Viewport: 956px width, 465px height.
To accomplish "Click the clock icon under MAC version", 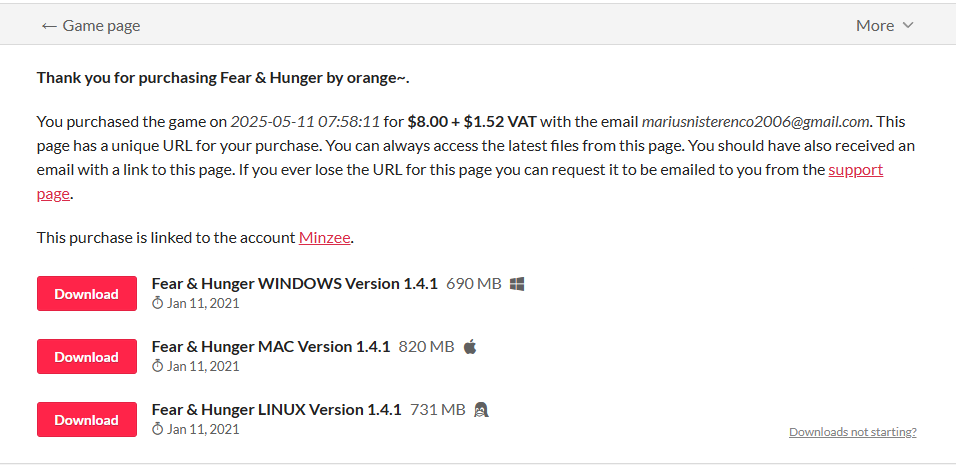I will [x=157, y=366].
